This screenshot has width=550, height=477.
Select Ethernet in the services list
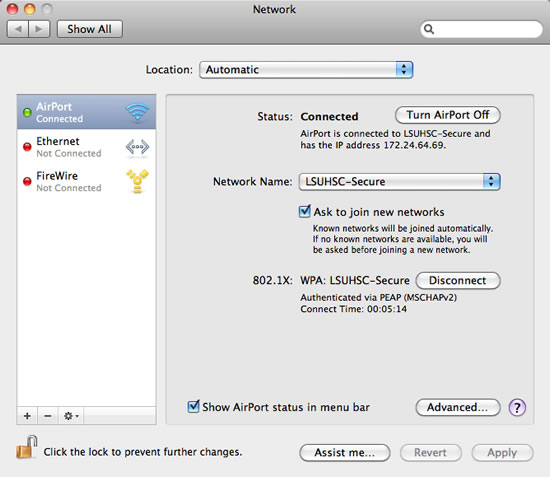[86, 147]
